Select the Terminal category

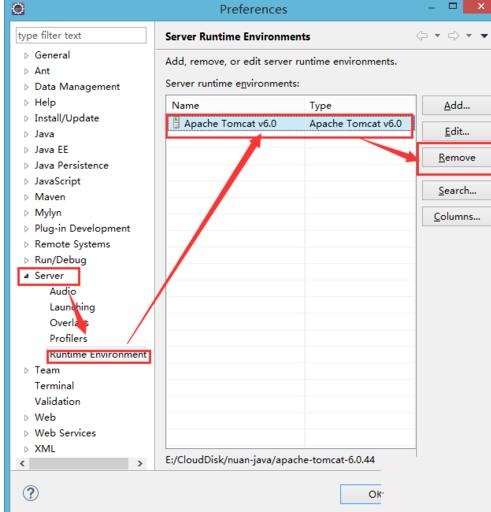54,386
